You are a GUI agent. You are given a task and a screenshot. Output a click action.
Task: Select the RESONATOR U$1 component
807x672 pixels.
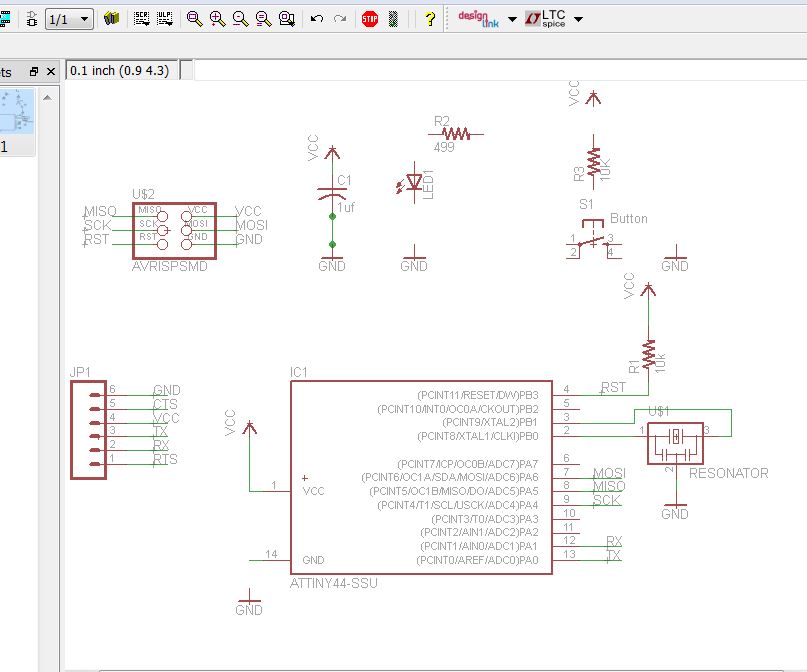(x=675, y=444)
